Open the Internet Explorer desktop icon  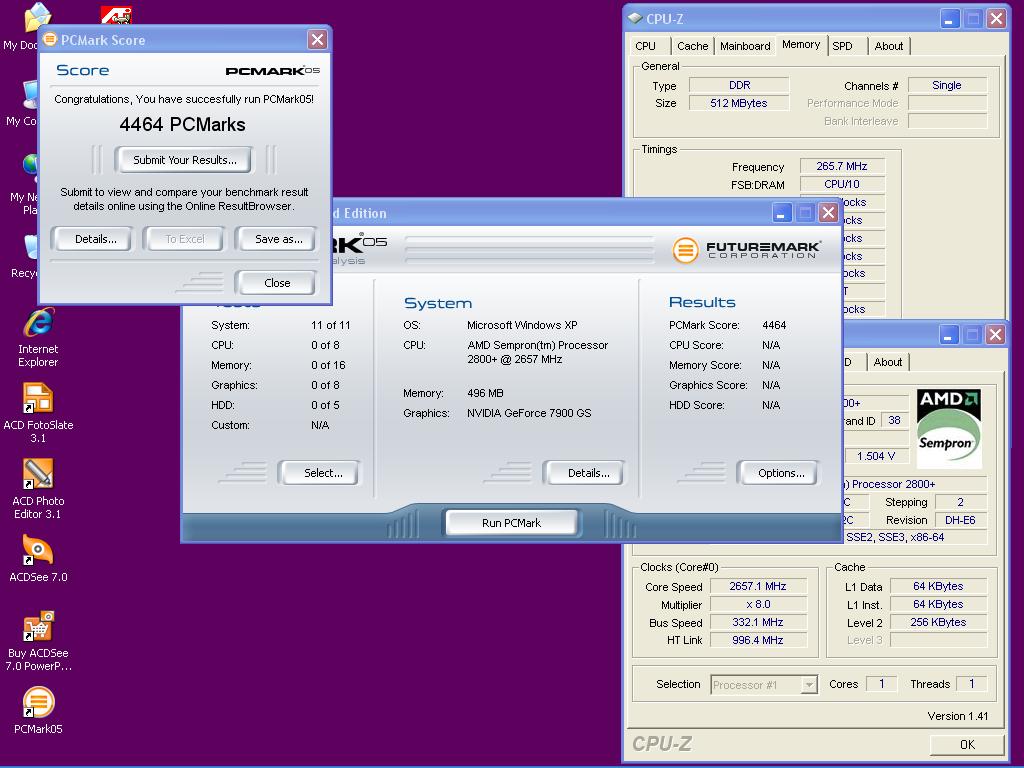38,337
